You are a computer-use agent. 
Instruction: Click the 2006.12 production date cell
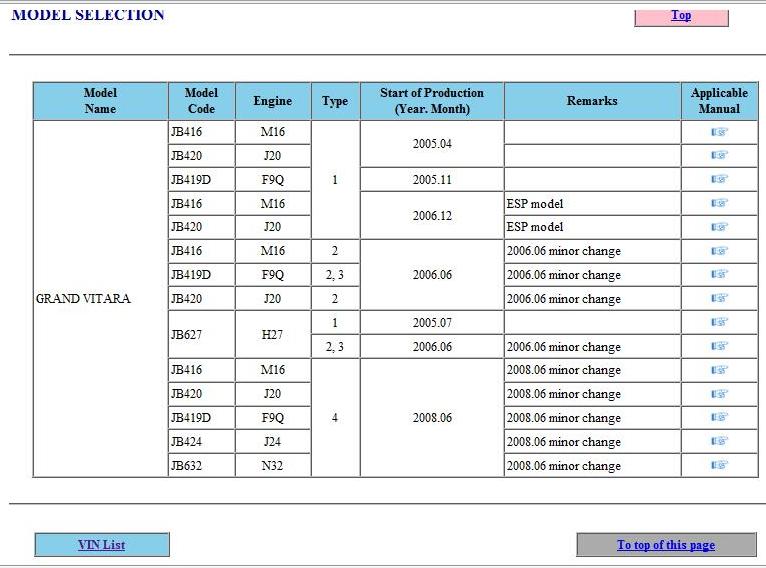[432, 215]
